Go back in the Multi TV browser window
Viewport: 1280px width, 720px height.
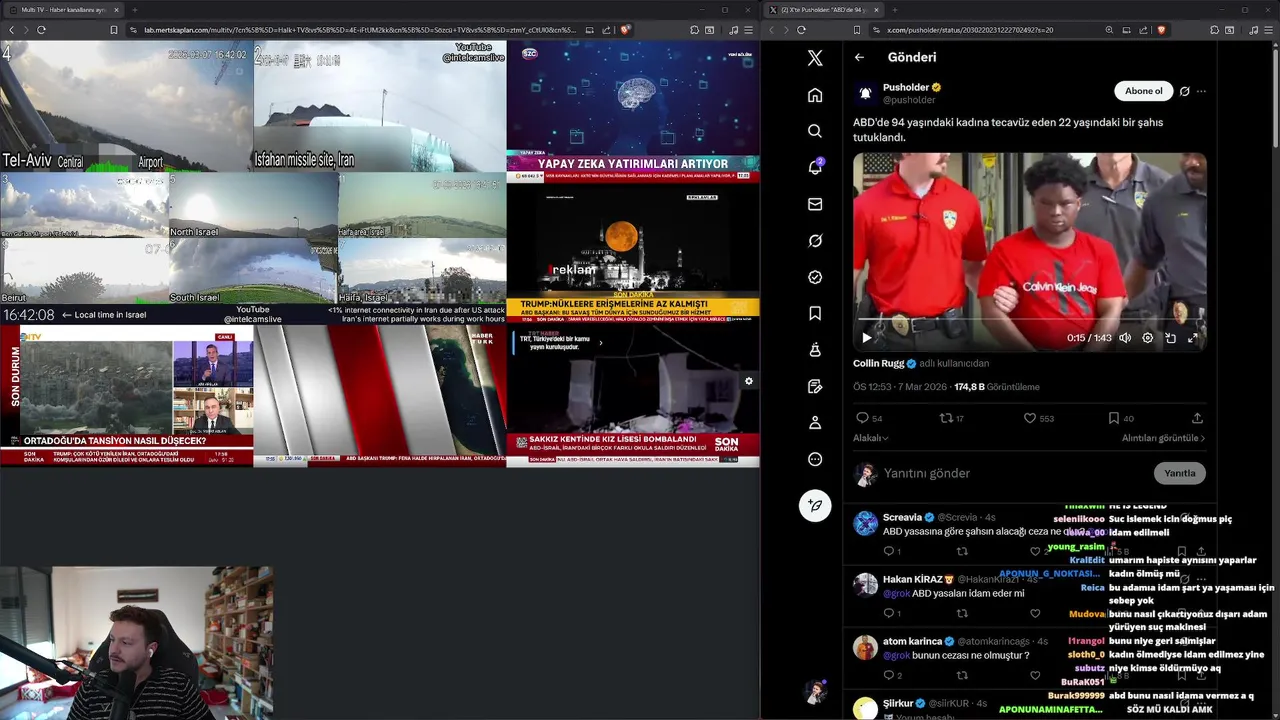[x=11, y=30]
